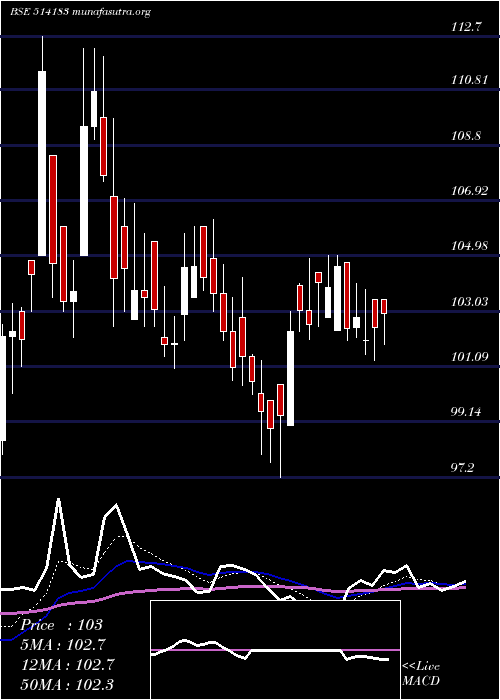Click the 99.14 price axis label

click(x=467, y=412)
